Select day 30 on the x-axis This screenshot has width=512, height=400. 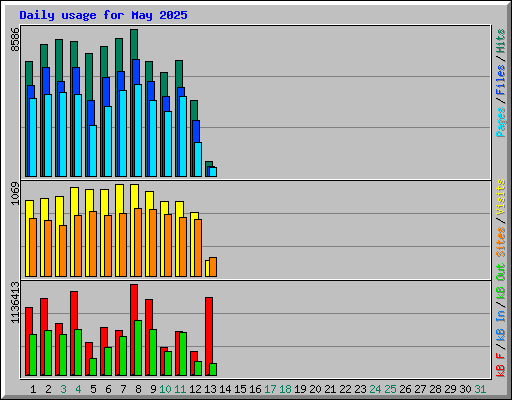[465, 389]
